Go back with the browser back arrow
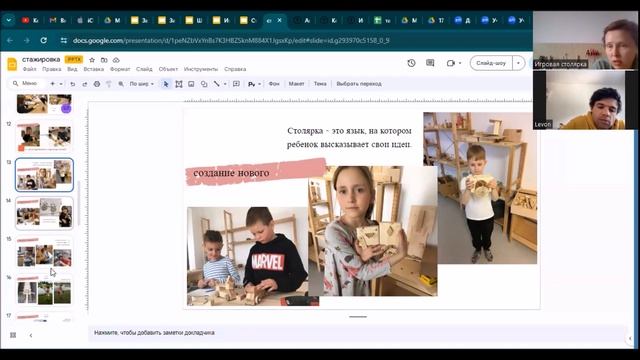This screenshot has width=640, height=360. (x=10, y=40)
